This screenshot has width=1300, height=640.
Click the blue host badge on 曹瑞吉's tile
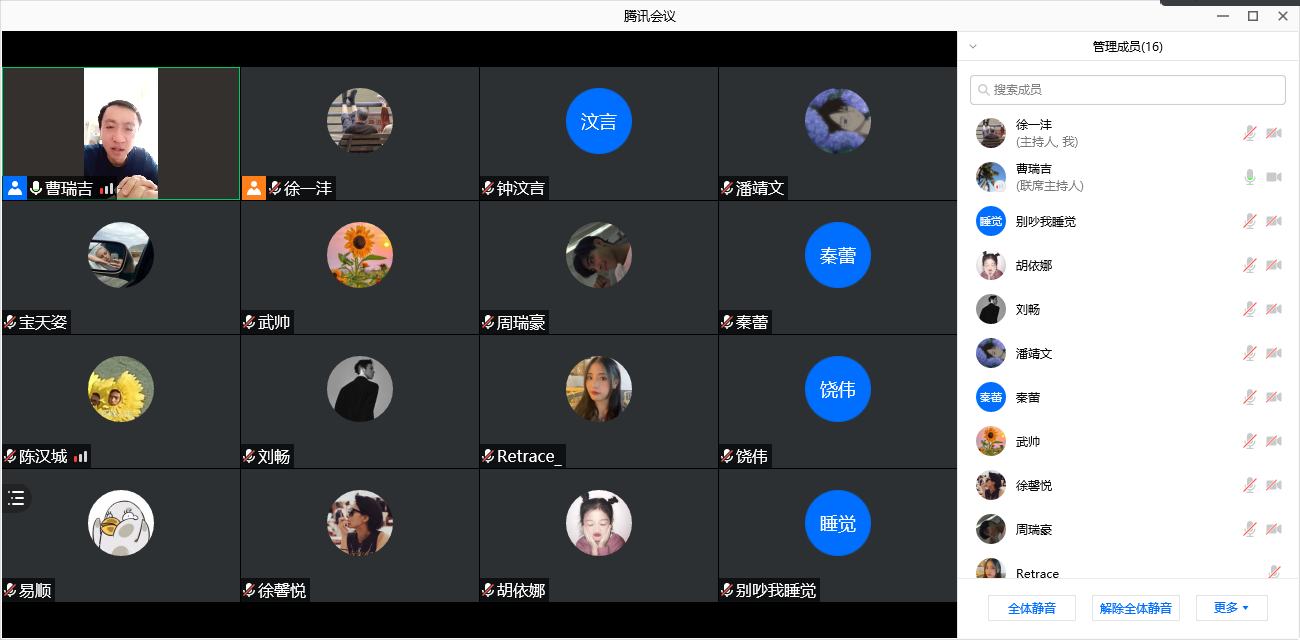coord(15,188)
